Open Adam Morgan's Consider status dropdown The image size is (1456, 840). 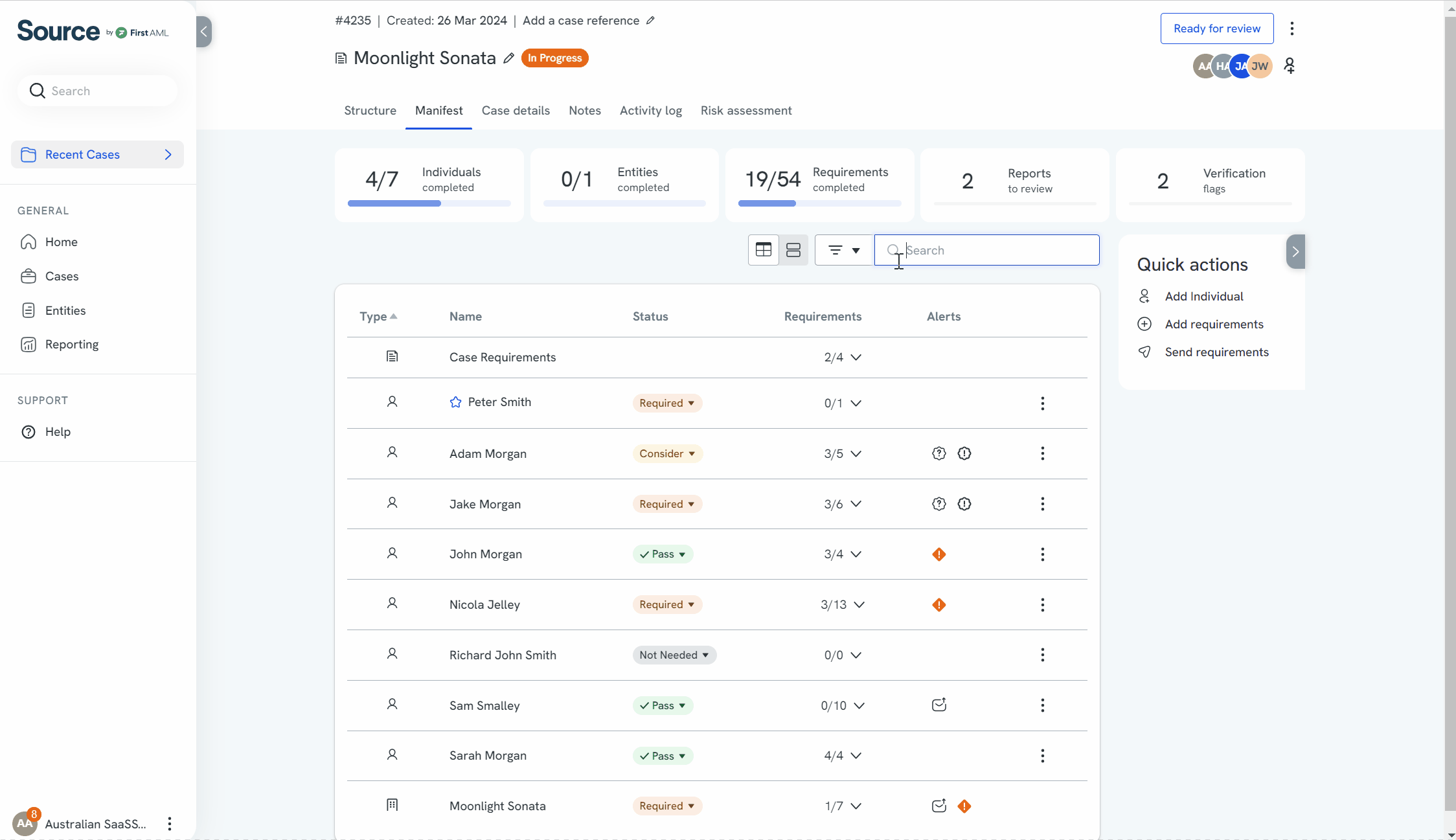pos(667,453)
